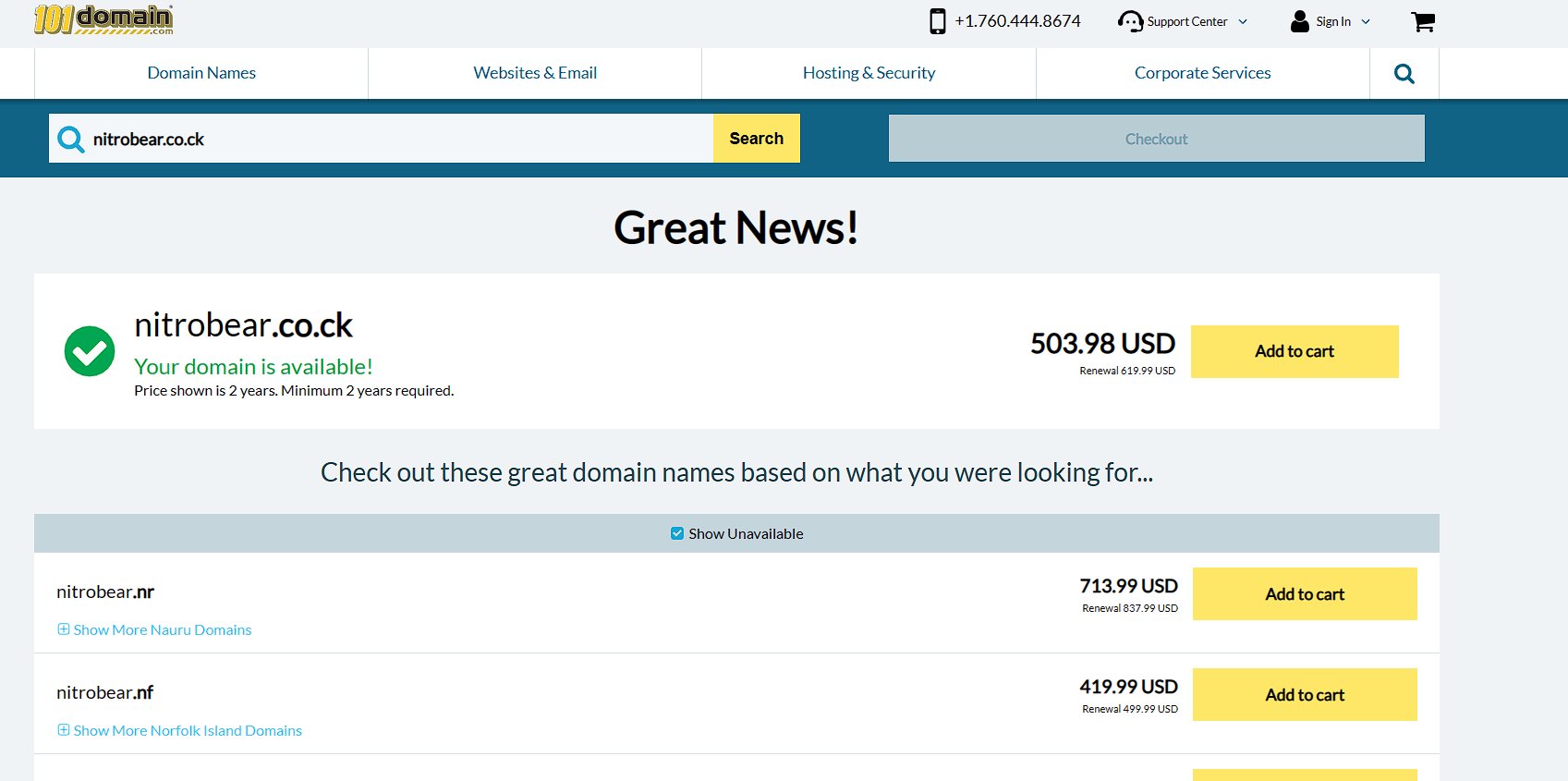Add nitrobear.nf to cart

tap(1304, 694)
